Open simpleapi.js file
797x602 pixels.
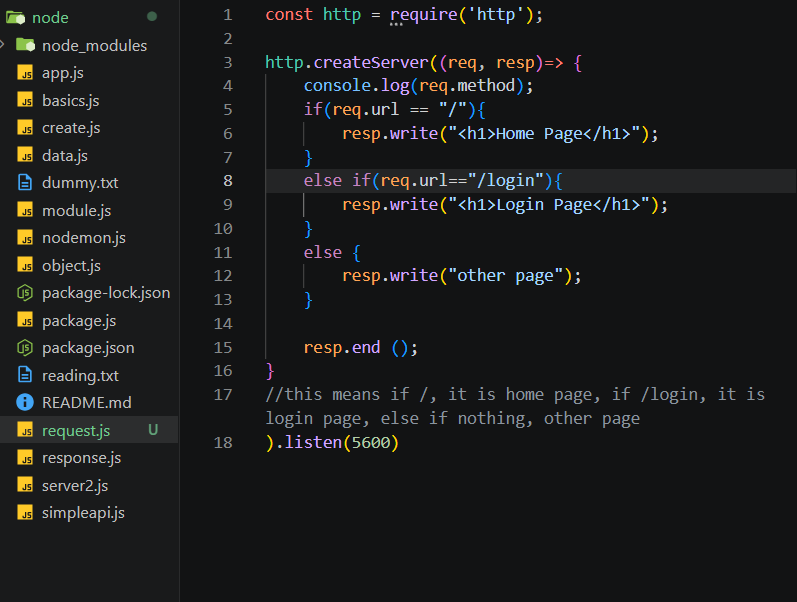tap(83, 513)
